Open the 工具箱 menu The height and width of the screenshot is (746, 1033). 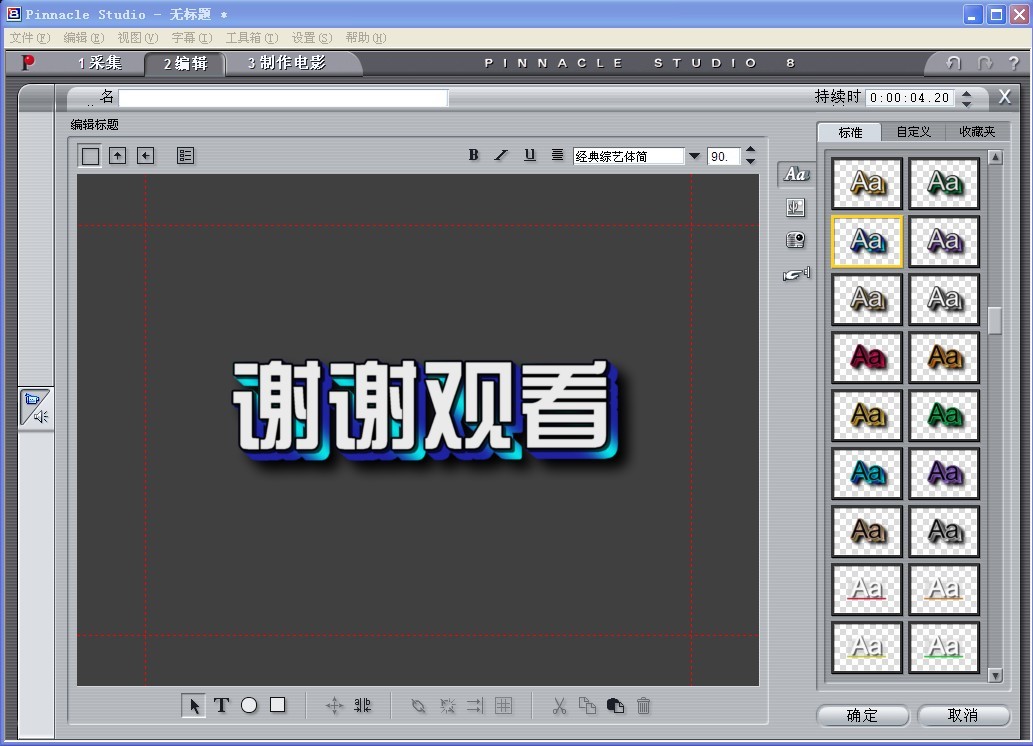[251, 38]
